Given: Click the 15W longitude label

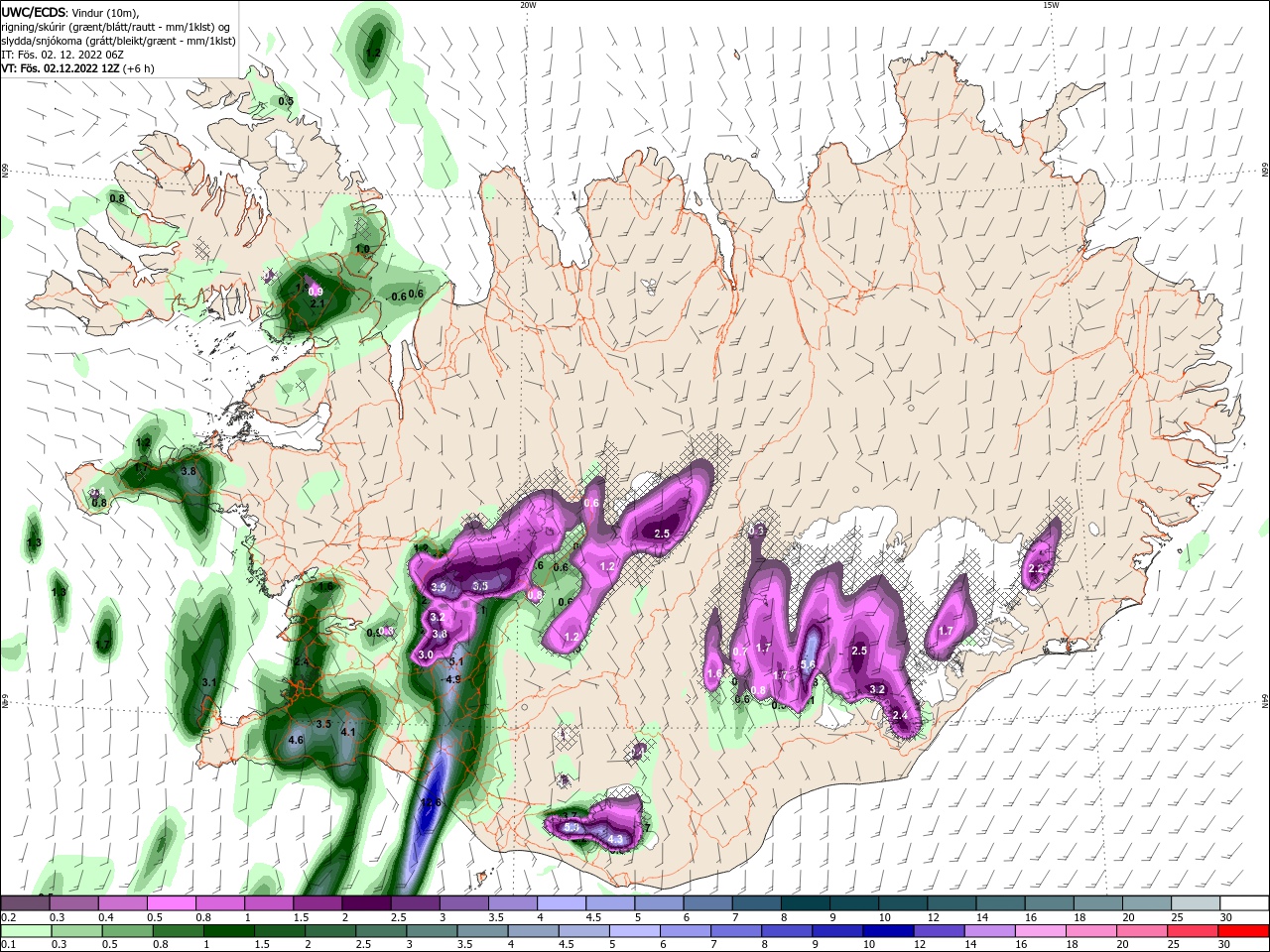Looking at the screenshot, I should (1051, 5).
